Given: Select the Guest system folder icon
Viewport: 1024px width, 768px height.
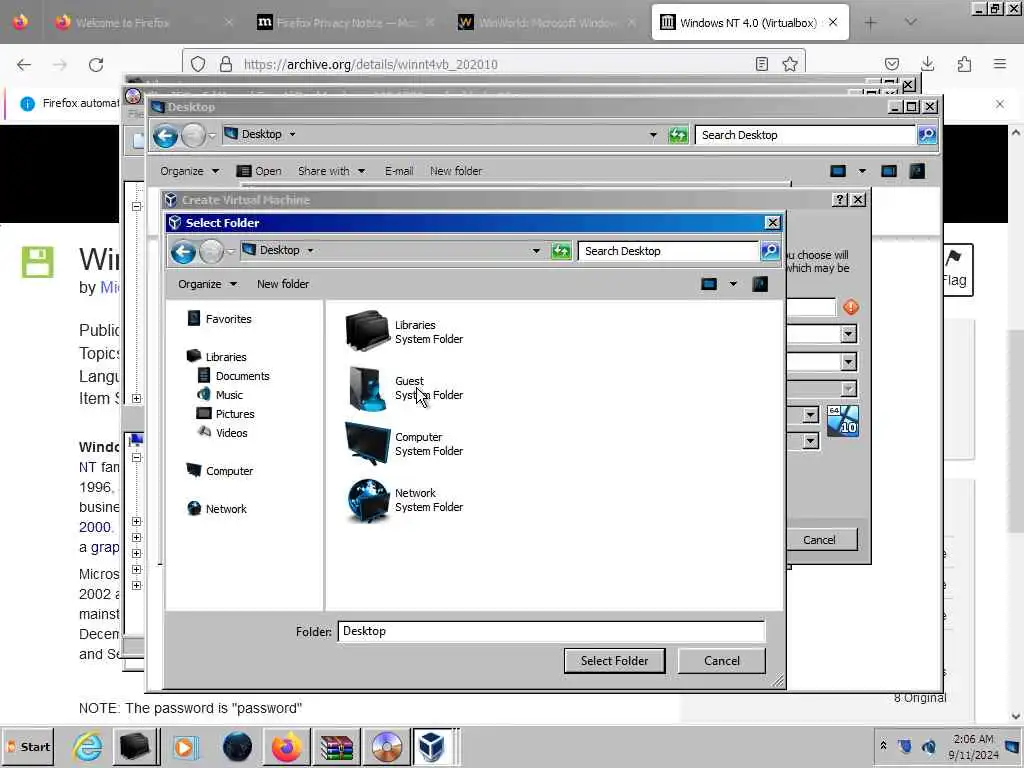Looking at the screenshot, I should [x=367, y=388].
